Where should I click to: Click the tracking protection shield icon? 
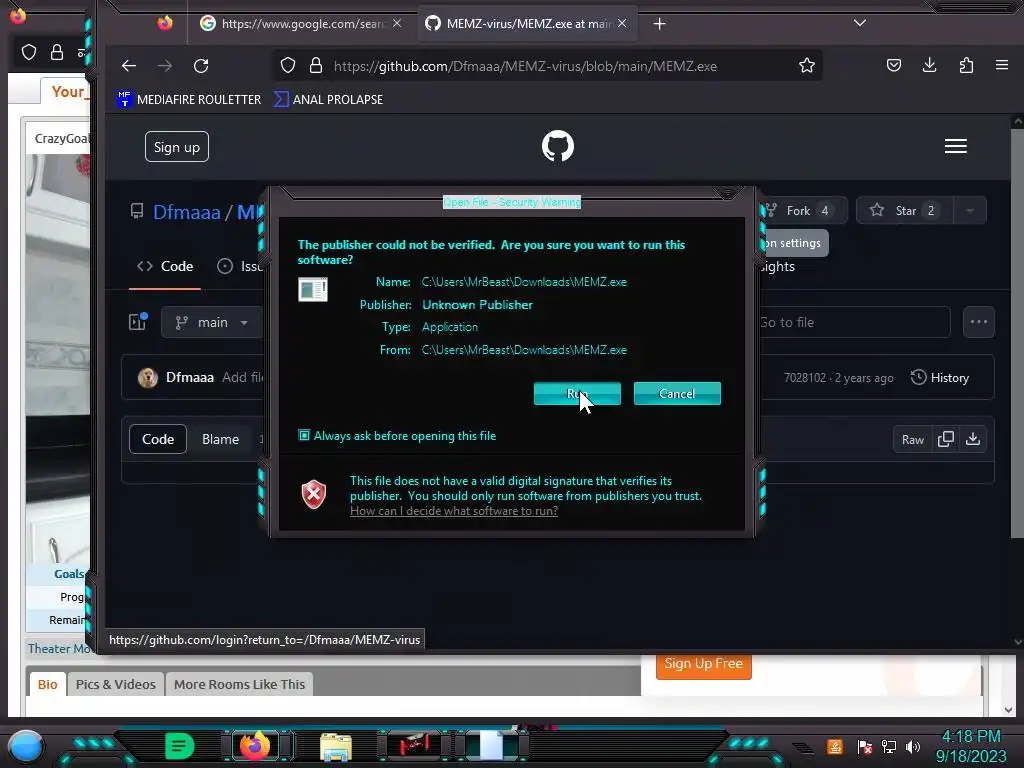(288, 66)
